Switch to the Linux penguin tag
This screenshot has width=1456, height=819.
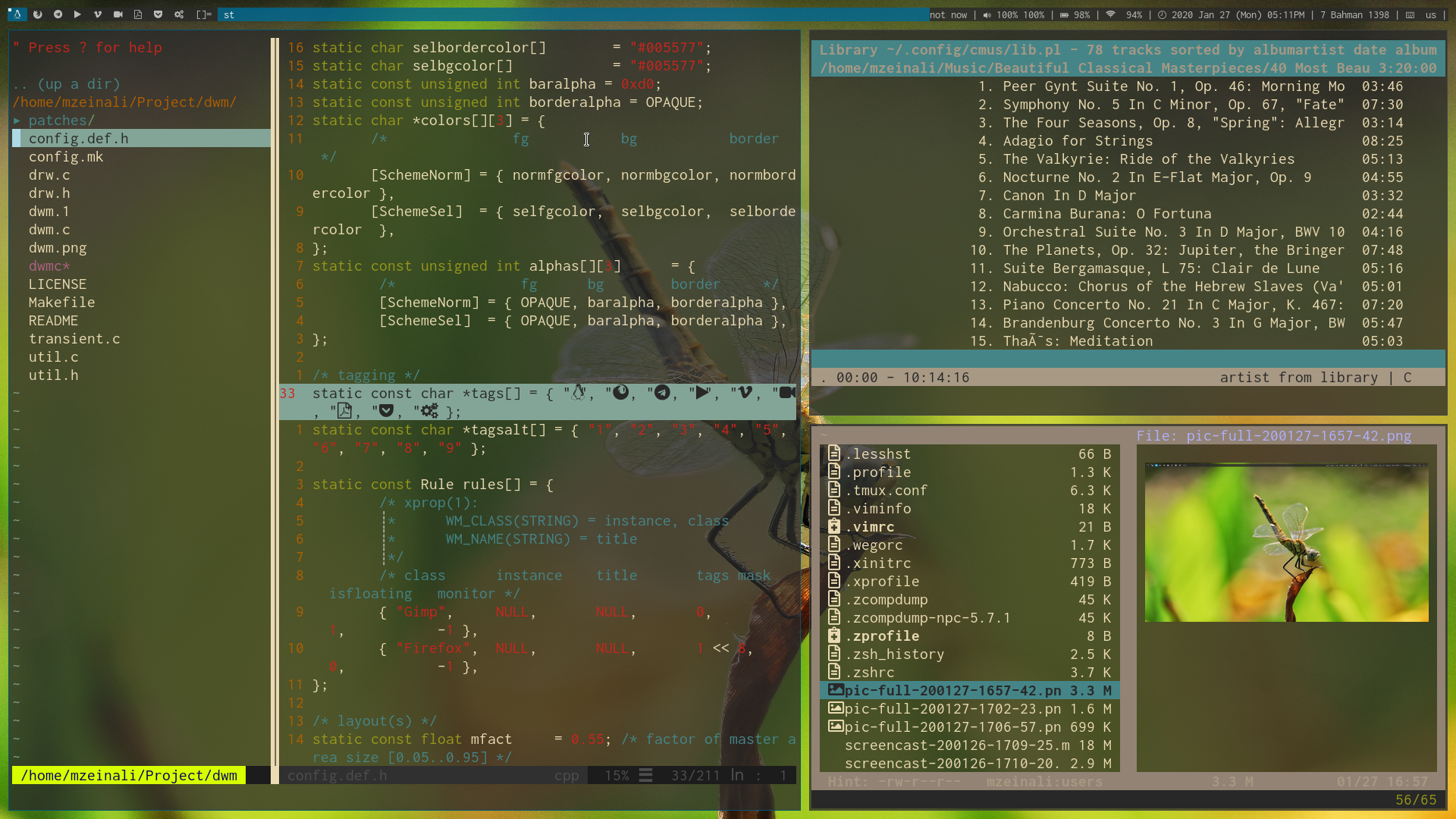pyautogui.click(x=17, y=14)
